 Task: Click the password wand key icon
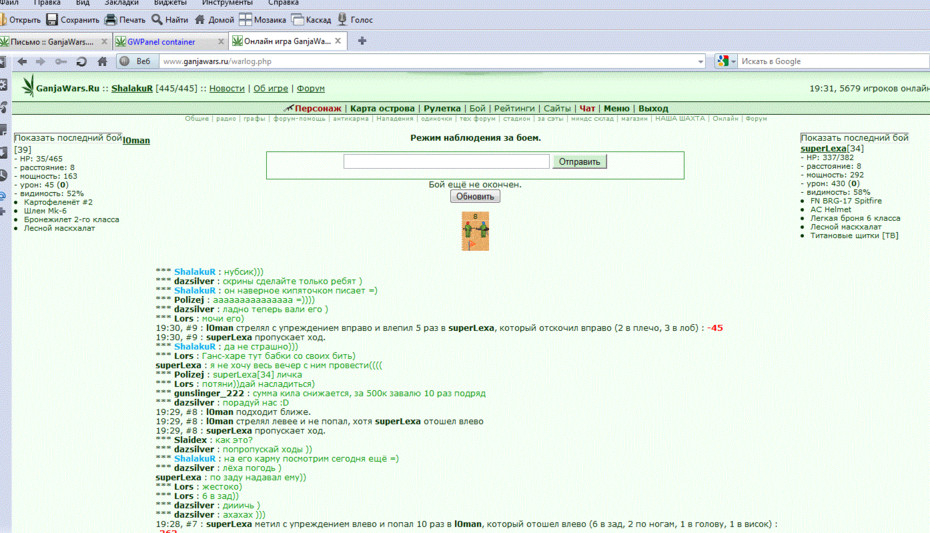[x=60, y=61]
